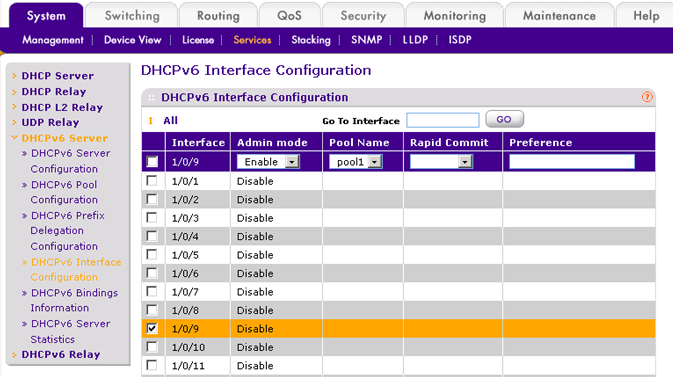Open the help question mark icon

tap(647, 97)
